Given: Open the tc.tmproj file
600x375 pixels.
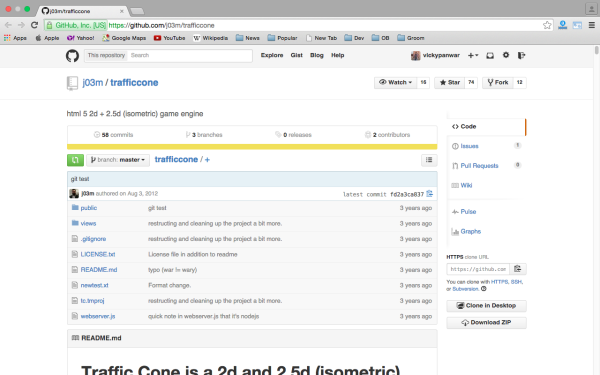Looking at the screenshot, I should (92, 301).
